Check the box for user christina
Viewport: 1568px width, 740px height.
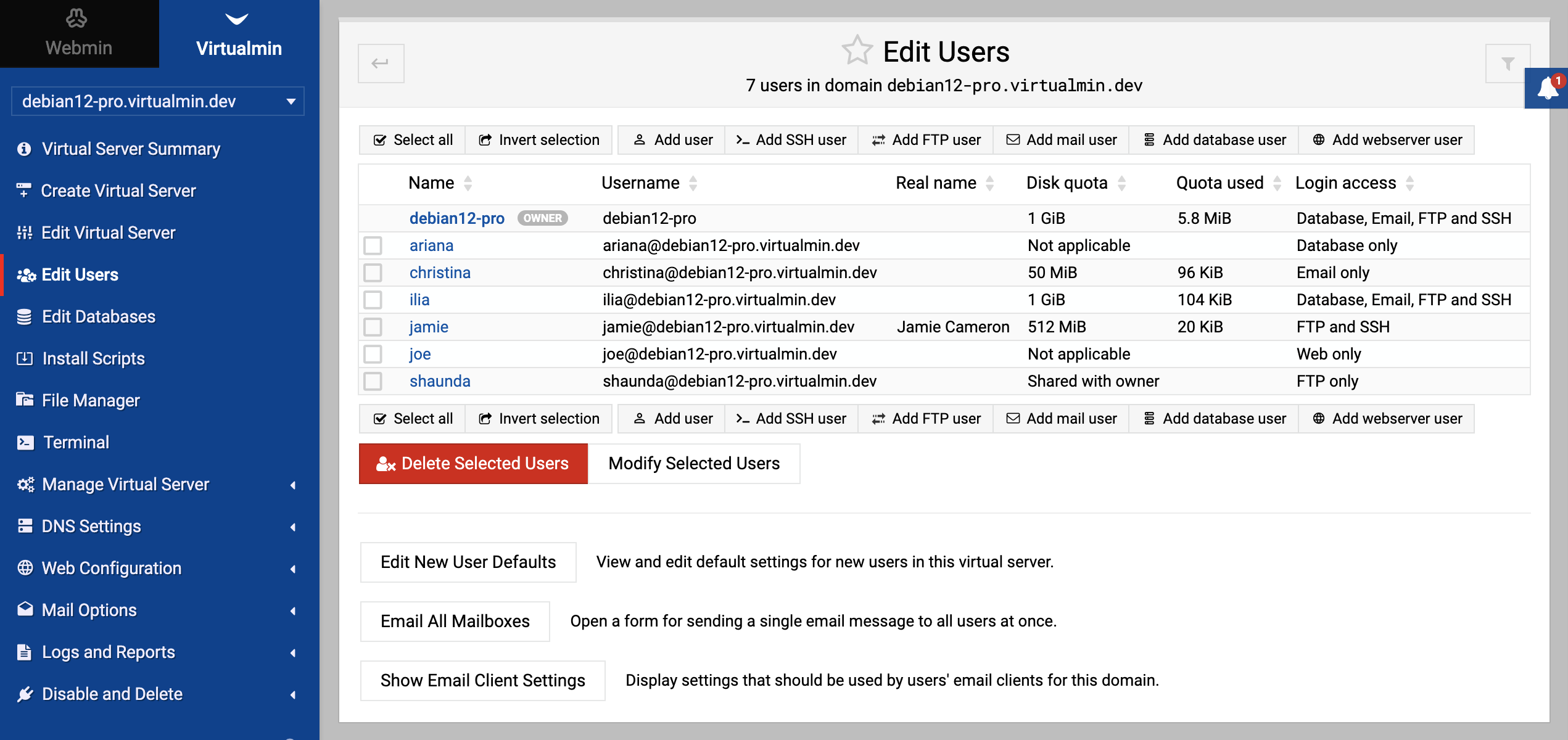[x=373, y=273]
